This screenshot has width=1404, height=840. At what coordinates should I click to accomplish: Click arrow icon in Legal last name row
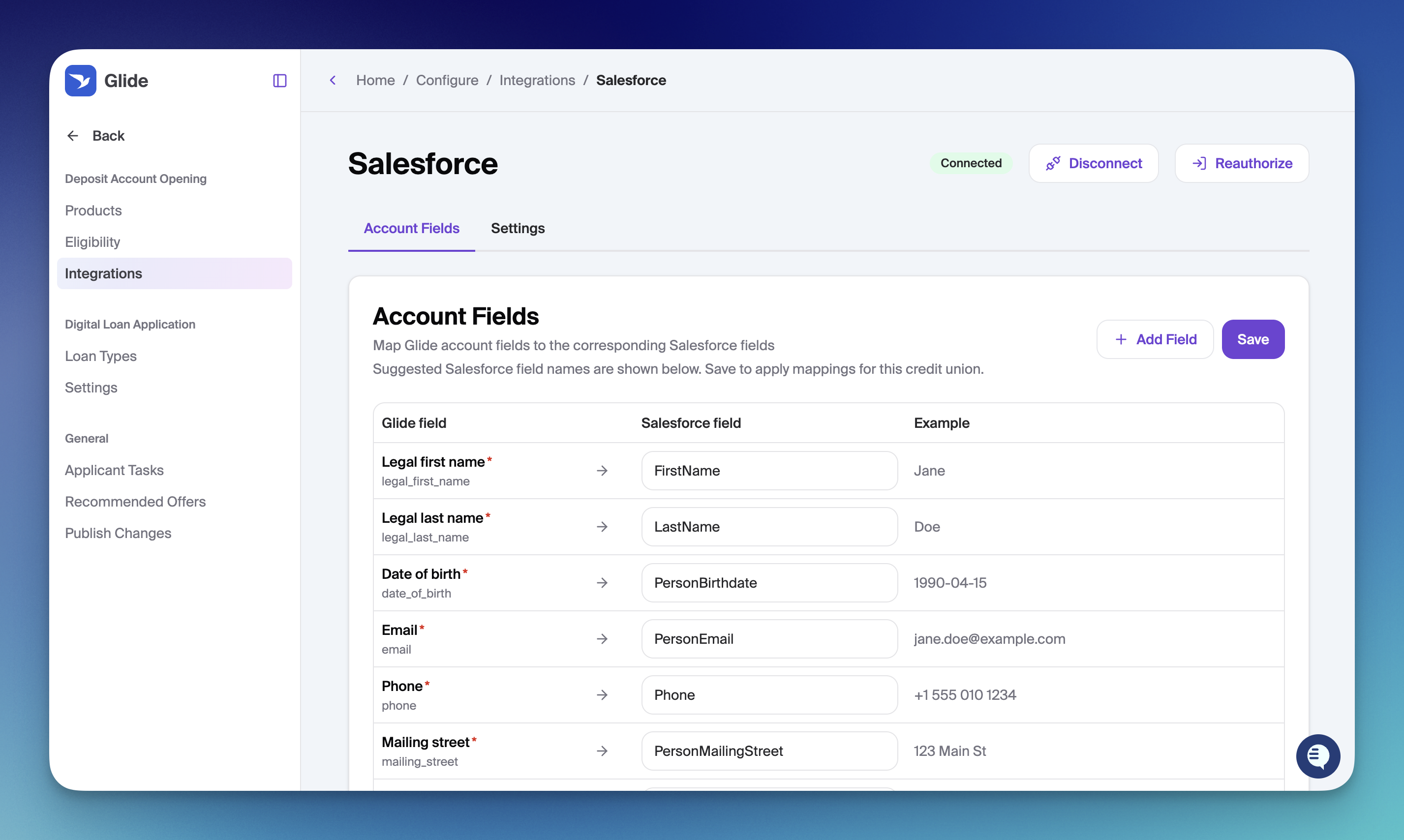(602, 527)
